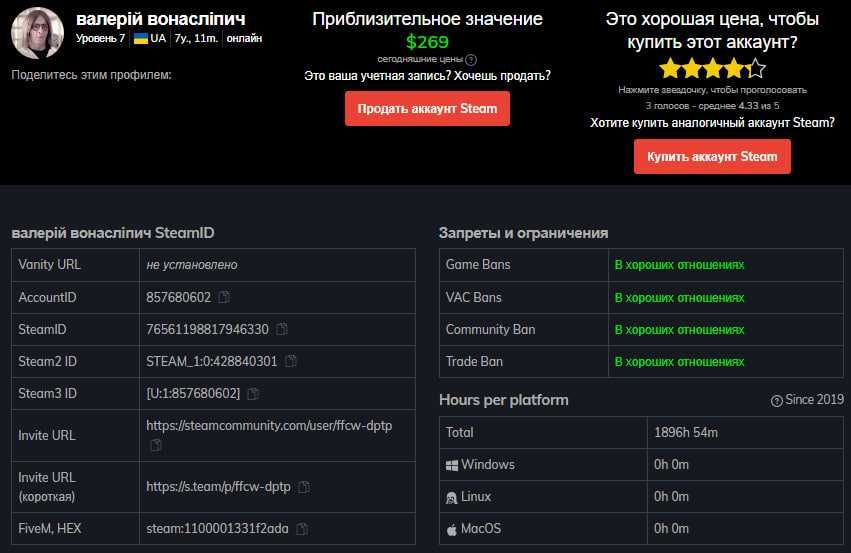Click the Поделитесь этим профилем text

pos(91,75)
